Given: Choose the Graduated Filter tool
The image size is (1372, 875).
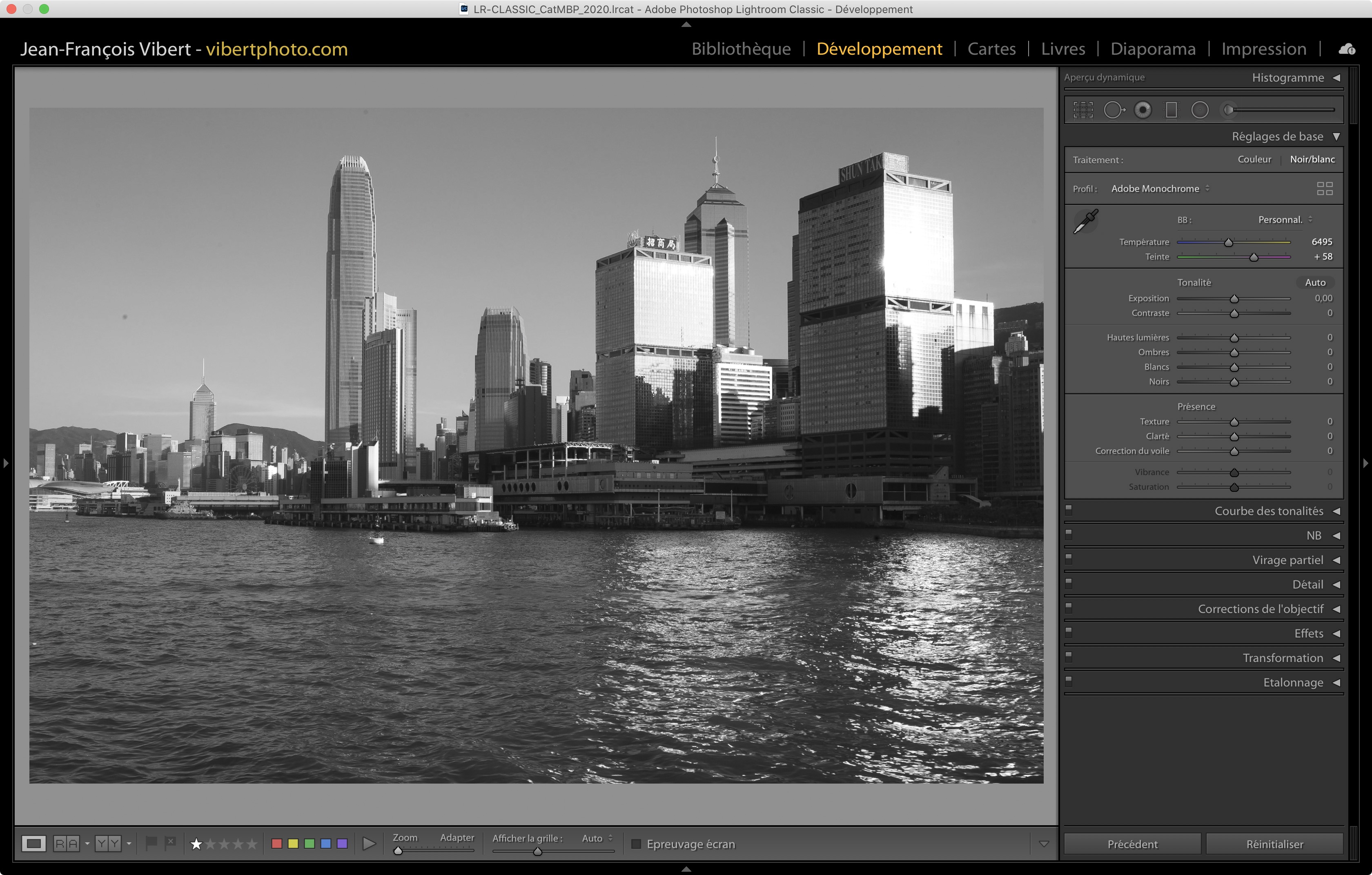Looking at the screenshot, I should pos(1172,110).
